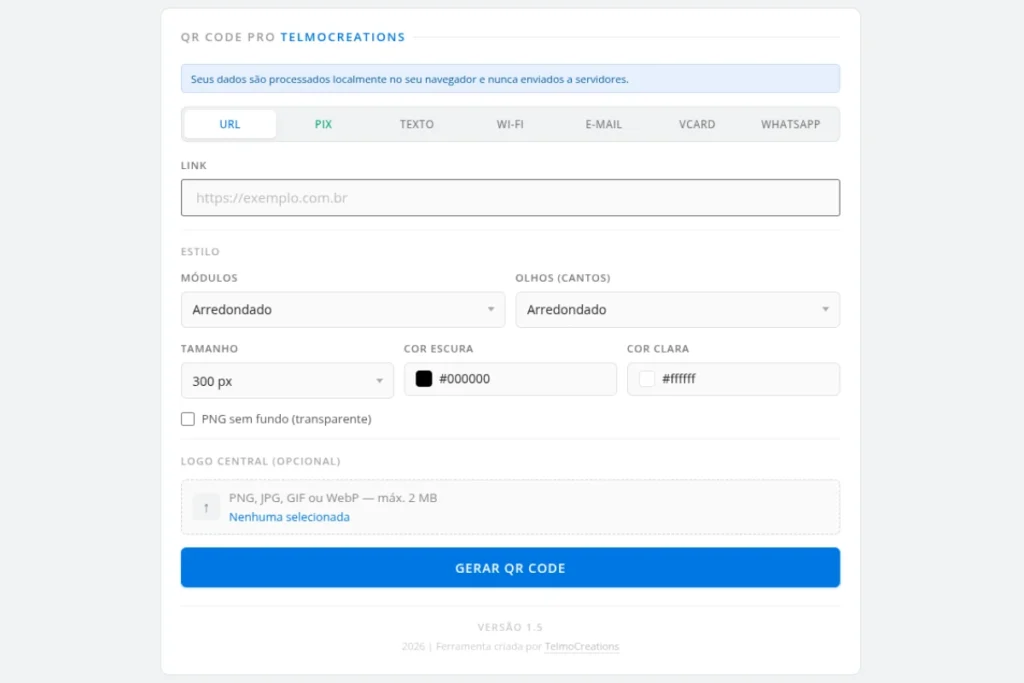Click the white Cor Clara color swatch
This screenshot has height=683, width=1024.
click(x=647, y=379)
